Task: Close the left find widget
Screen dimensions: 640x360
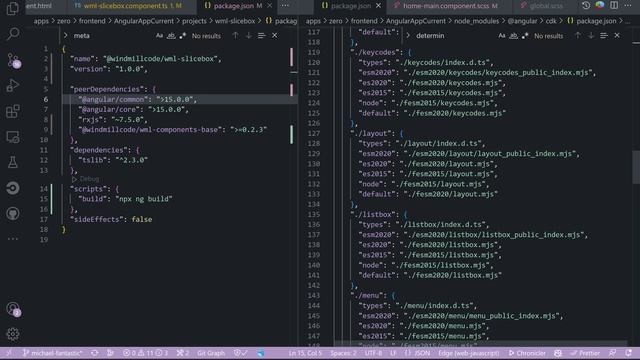Action: (x=275, y=36)
